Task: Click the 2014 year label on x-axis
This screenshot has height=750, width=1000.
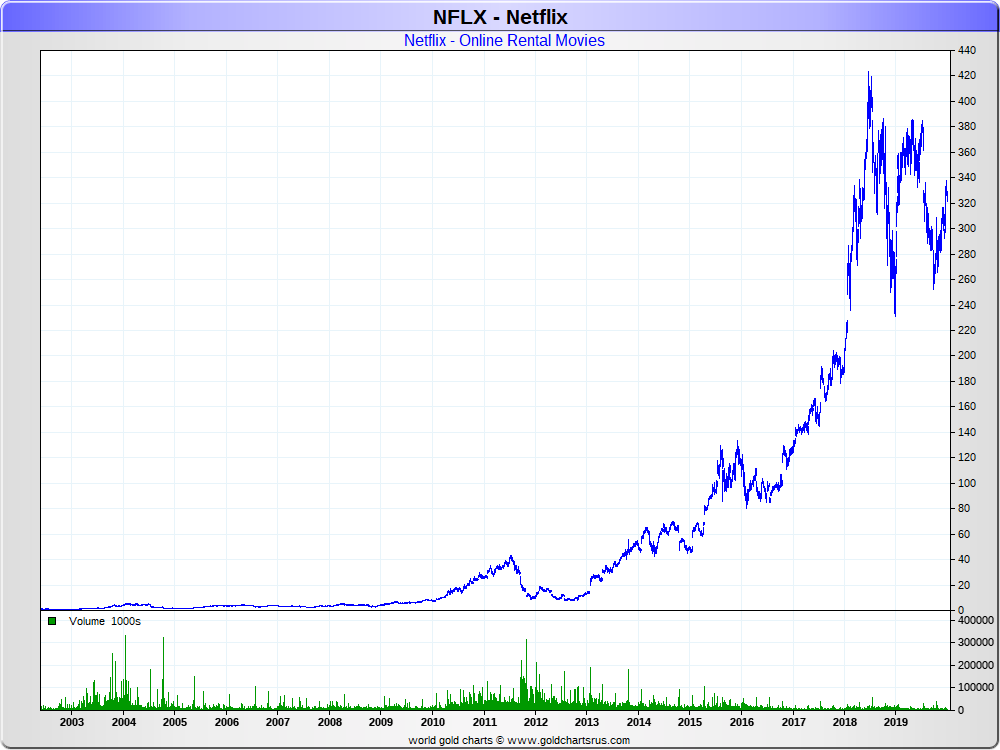Action: pos(638,722)
